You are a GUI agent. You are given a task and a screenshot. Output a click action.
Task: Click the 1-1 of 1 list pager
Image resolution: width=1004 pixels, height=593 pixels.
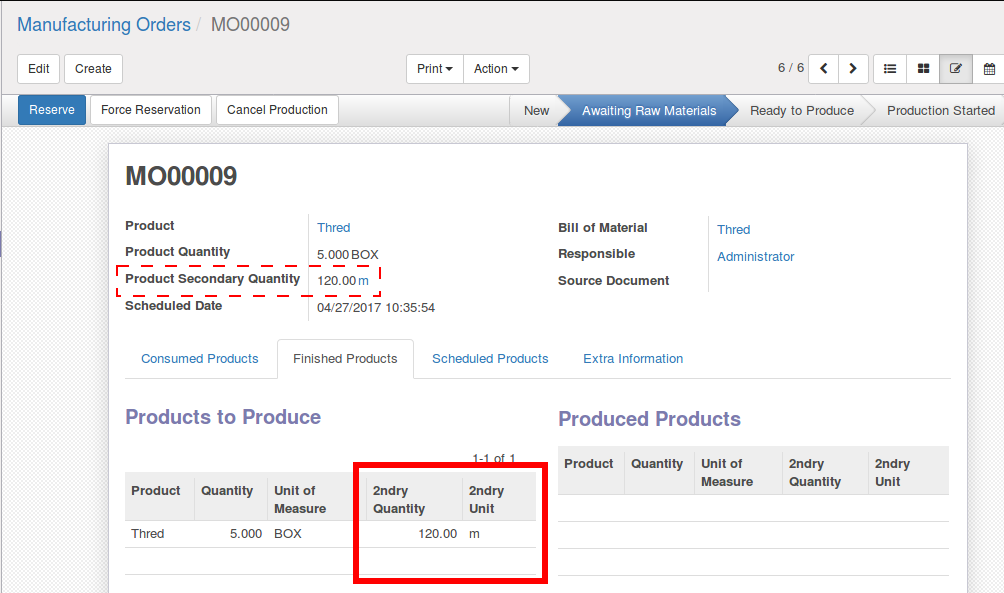click(494, 459)
